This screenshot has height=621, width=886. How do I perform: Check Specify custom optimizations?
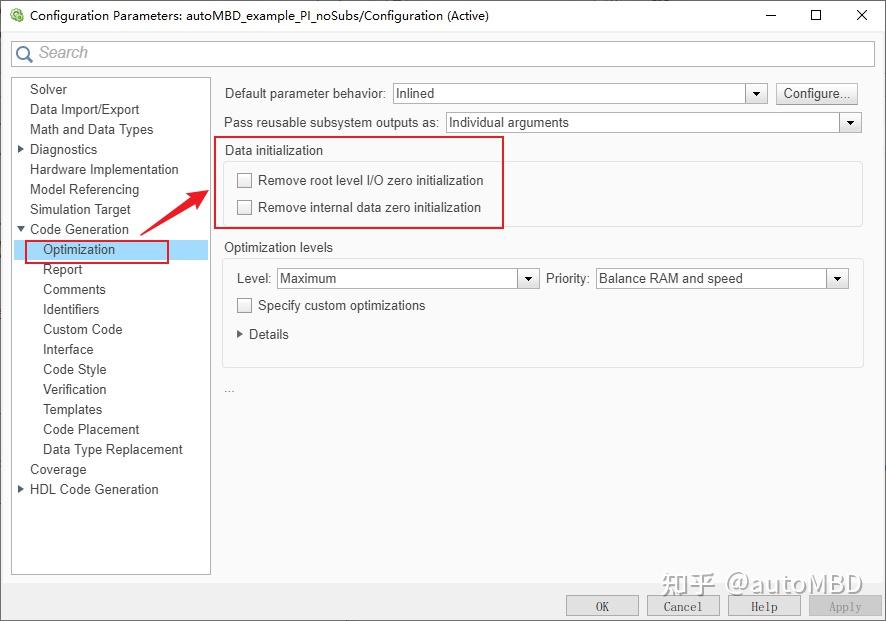coord(244,306)
